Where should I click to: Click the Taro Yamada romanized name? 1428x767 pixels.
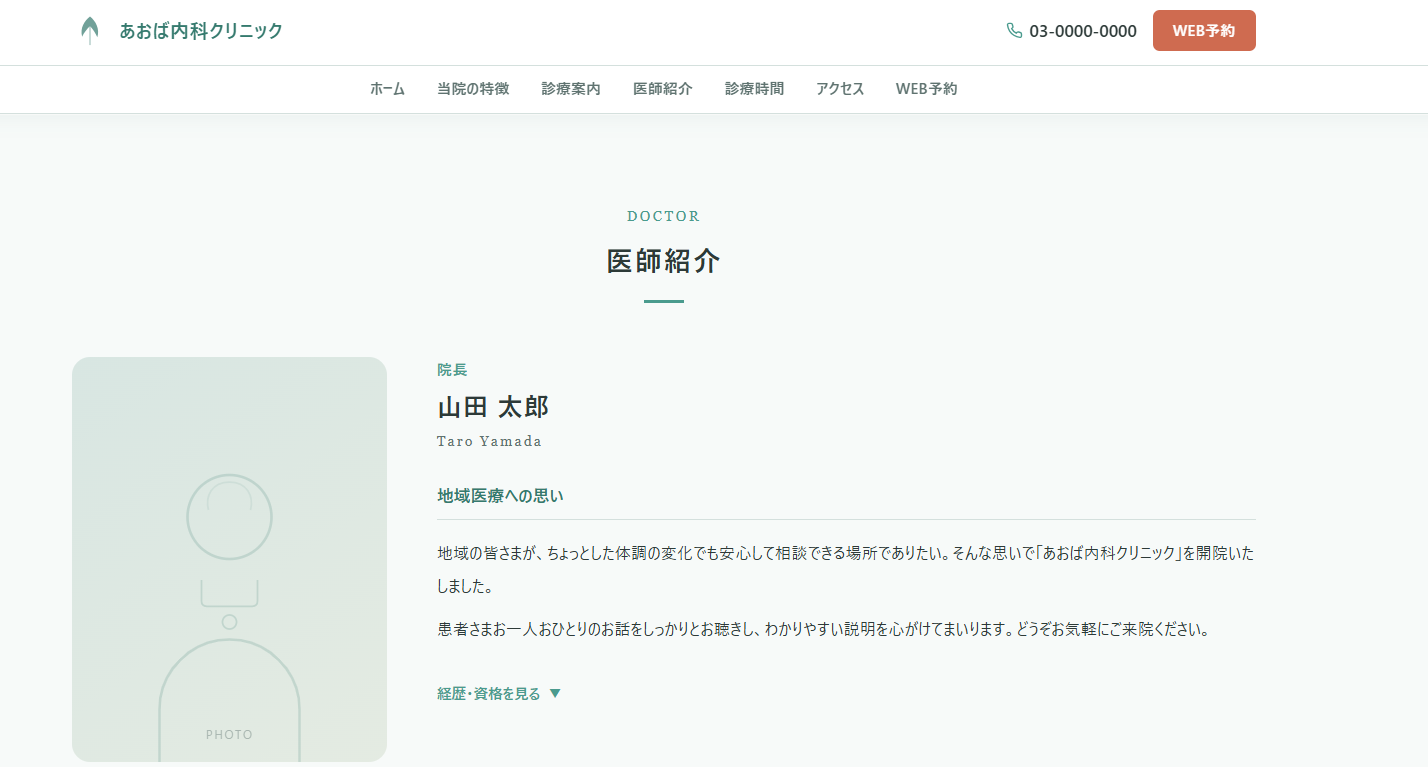[489, 441]
